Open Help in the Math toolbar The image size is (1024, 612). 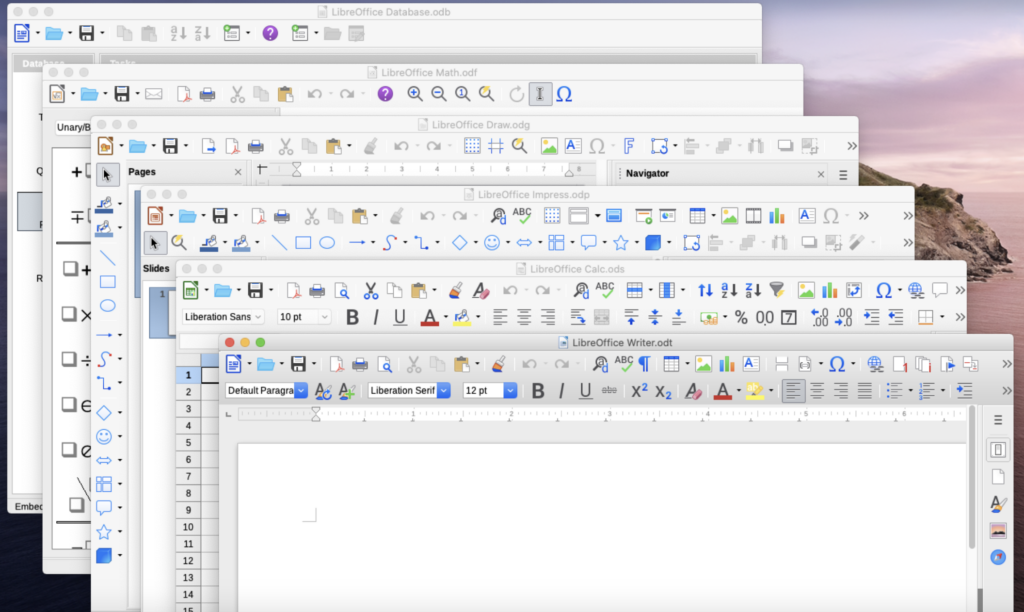[x=385, y=94]
